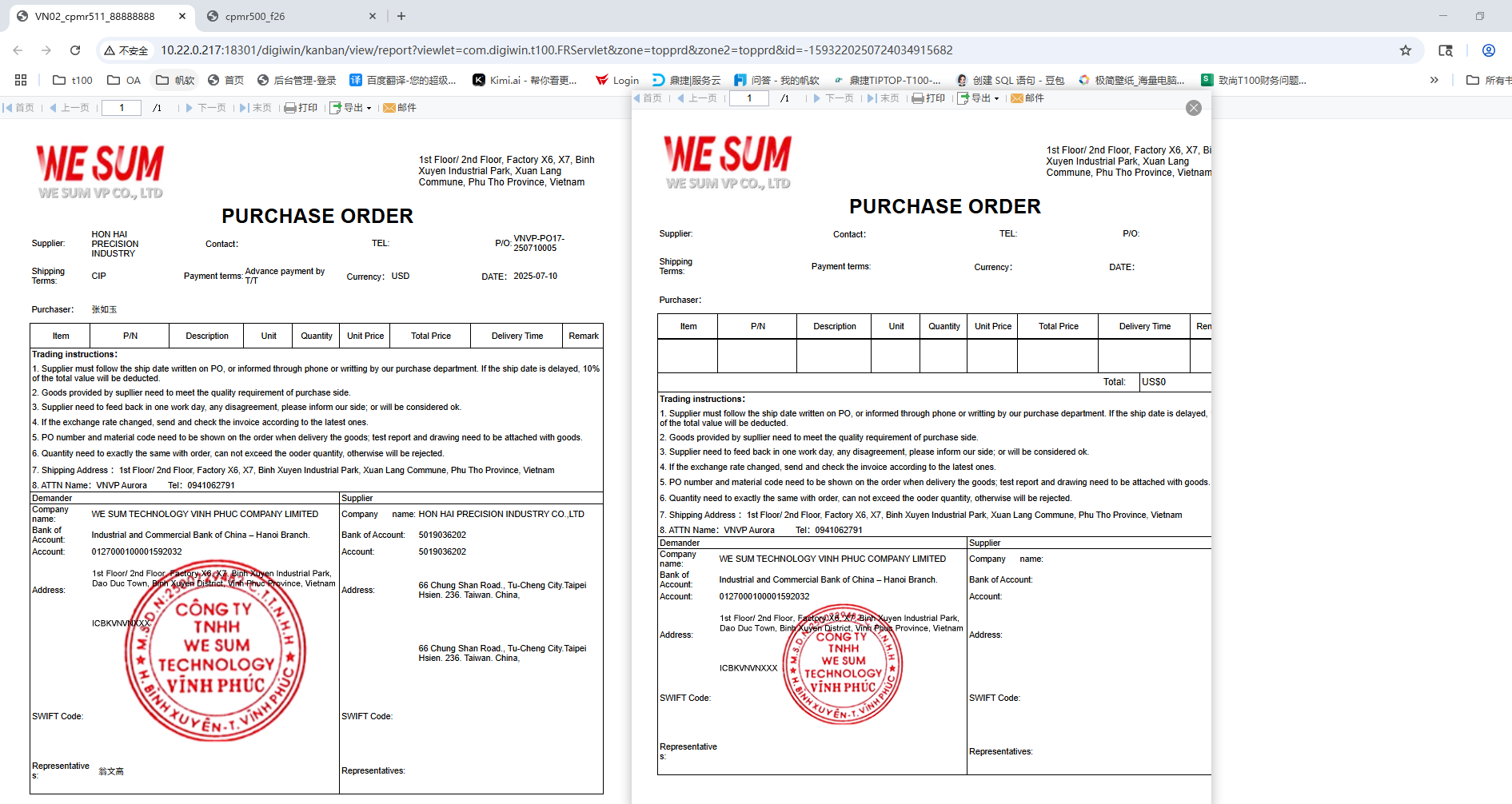Open the 问答 - 我的帆软 bookmark

pyautogui.click(x=776, y=80)
